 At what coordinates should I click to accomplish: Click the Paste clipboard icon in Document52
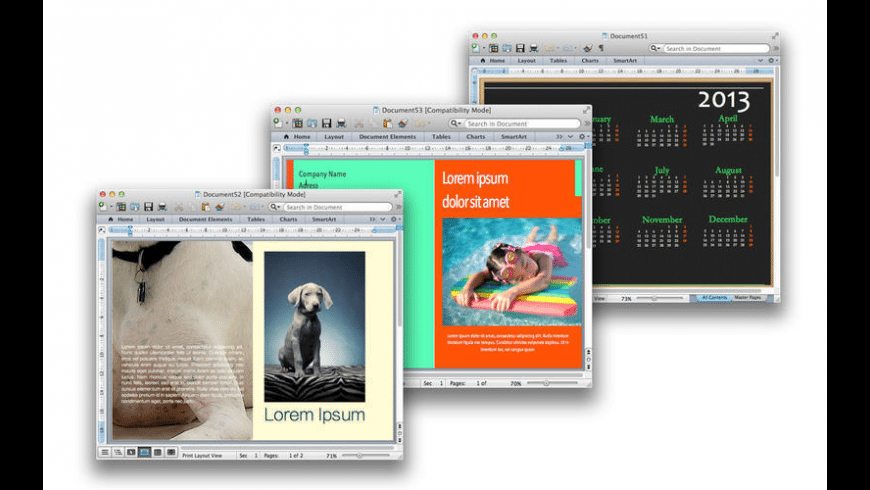pyautogui.click(x=206, y=206)
